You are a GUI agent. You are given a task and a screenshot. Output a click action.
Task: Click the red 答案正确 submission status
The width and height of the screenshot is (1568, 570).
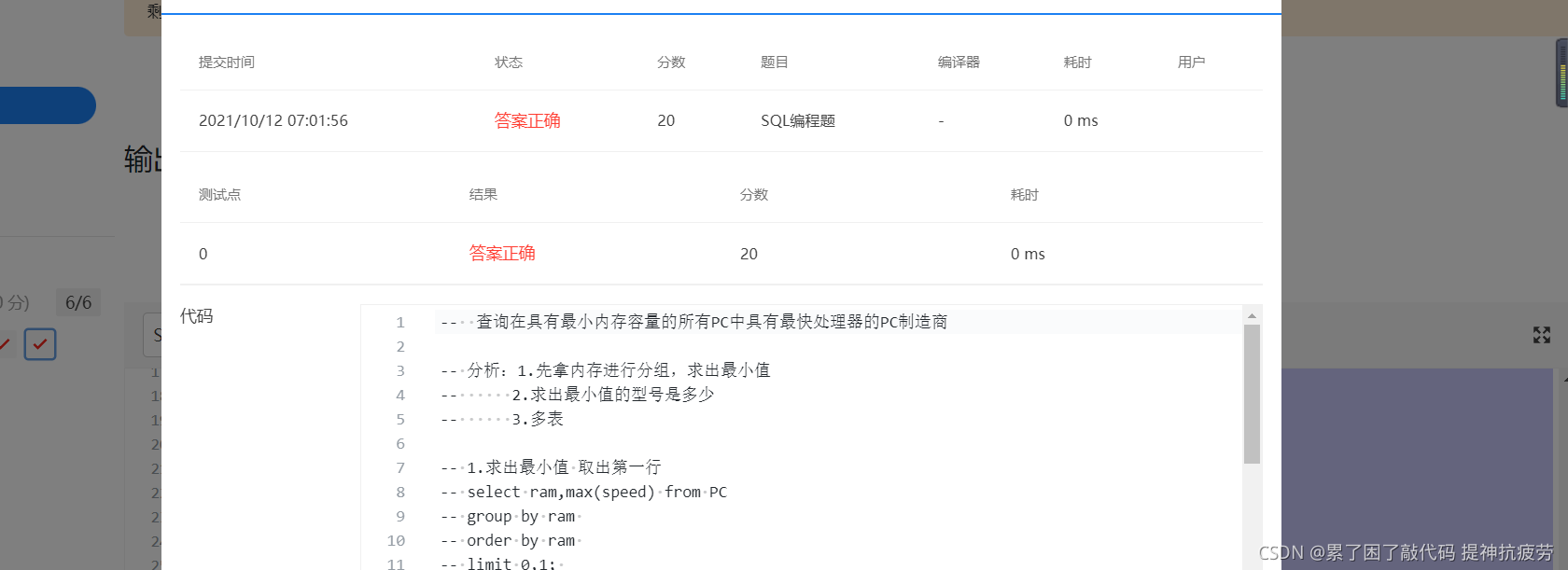click(x=527, y=120)
